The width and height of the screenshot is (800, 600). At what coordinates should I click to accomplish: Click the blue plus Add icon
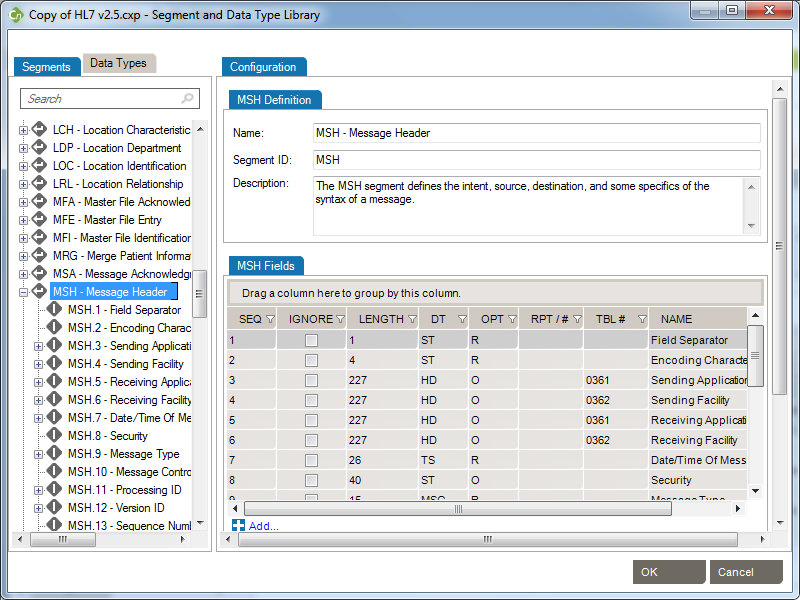point(238,526)
